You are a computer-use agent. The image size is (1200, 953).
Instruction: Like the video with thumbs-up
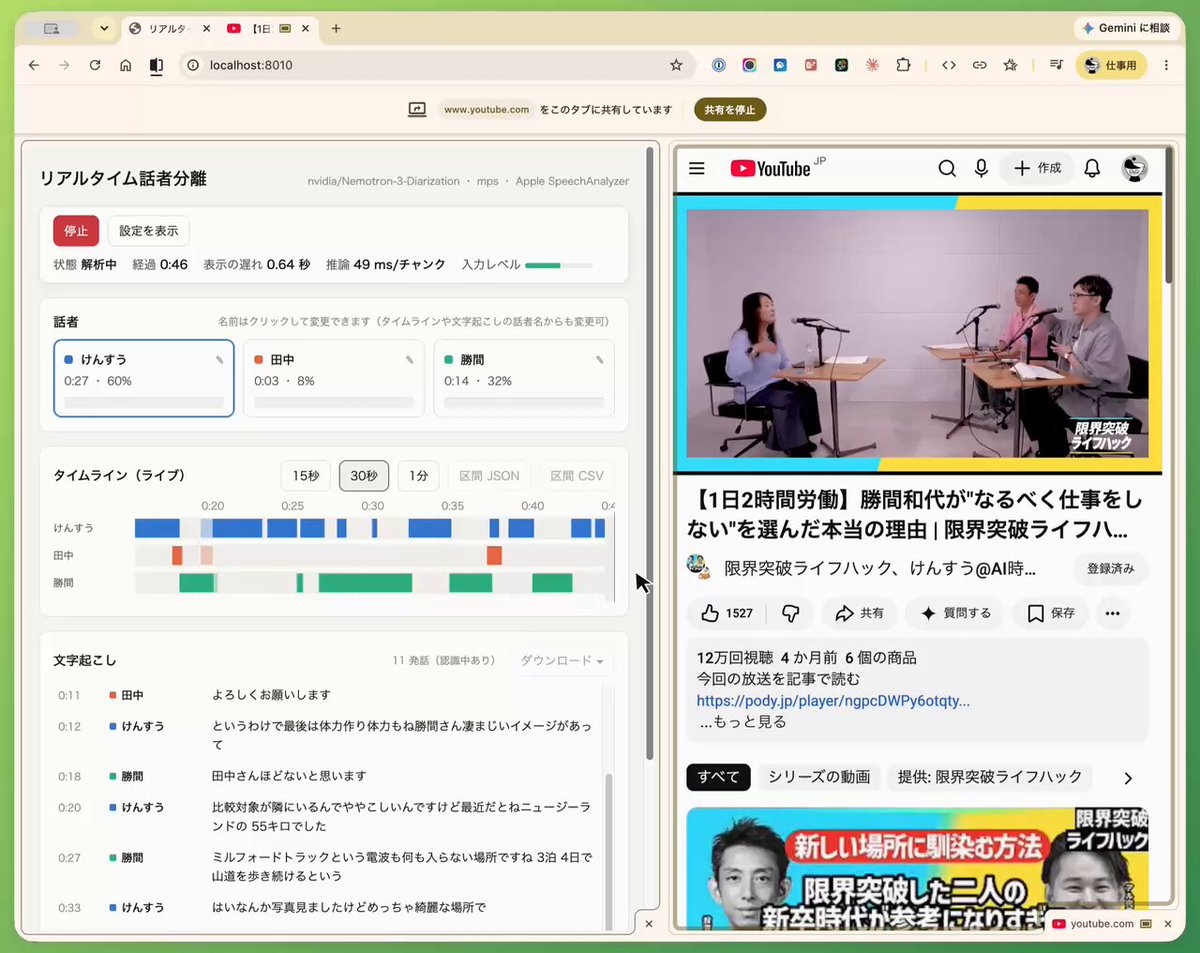(x=725, y=613)
